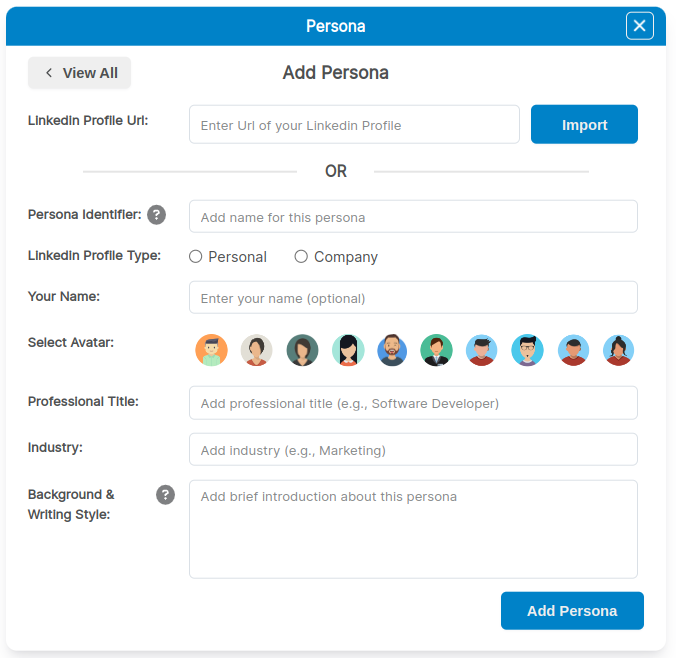Choose the avatar wearing glasses
The height and width of the screenshot is (658, 676).
coord(527,350)
